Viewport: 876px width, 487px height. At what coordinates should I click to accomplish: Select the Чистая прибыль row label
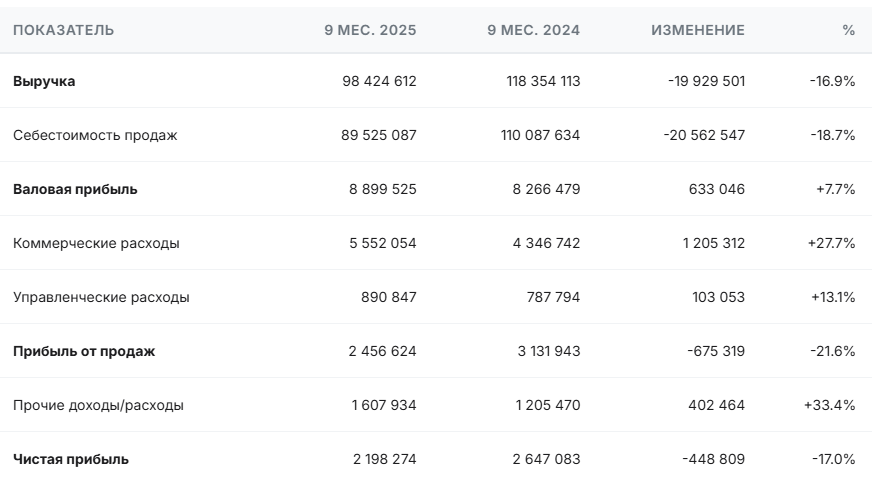(x=70, y=459)
